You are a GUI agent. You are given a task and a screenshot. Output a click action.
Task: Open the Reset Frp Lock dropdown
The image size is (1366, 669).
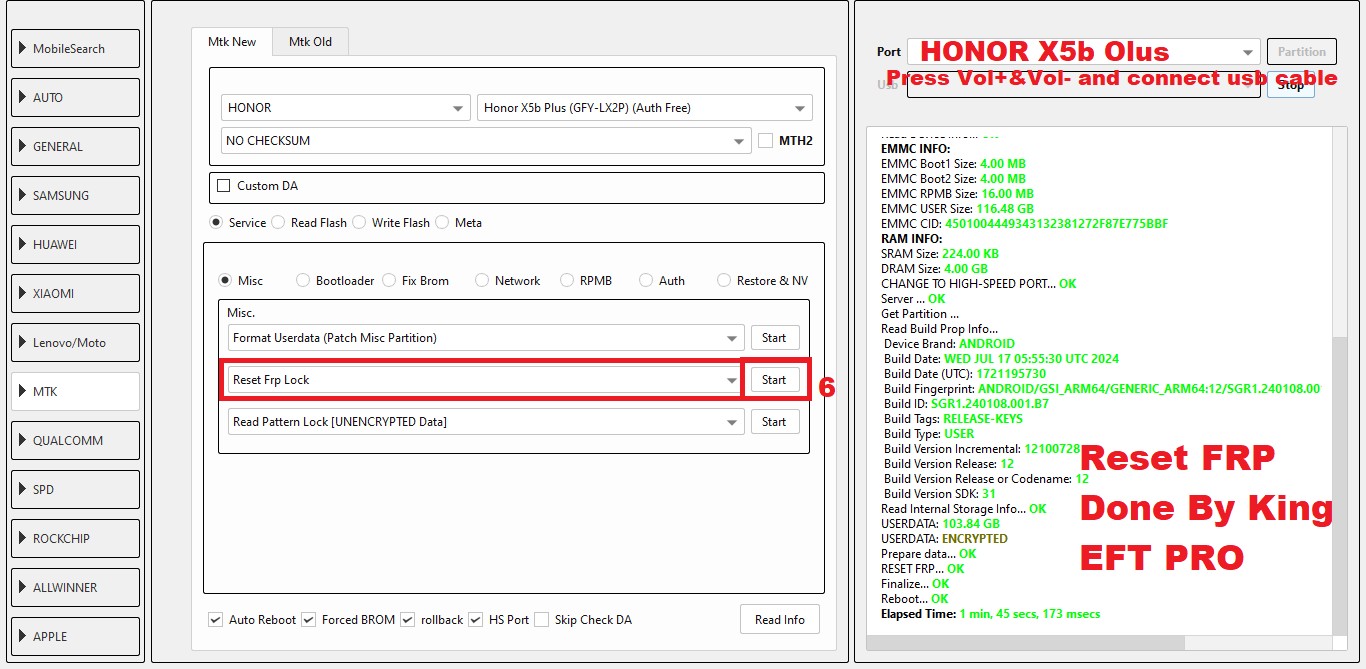click(486, 380)
